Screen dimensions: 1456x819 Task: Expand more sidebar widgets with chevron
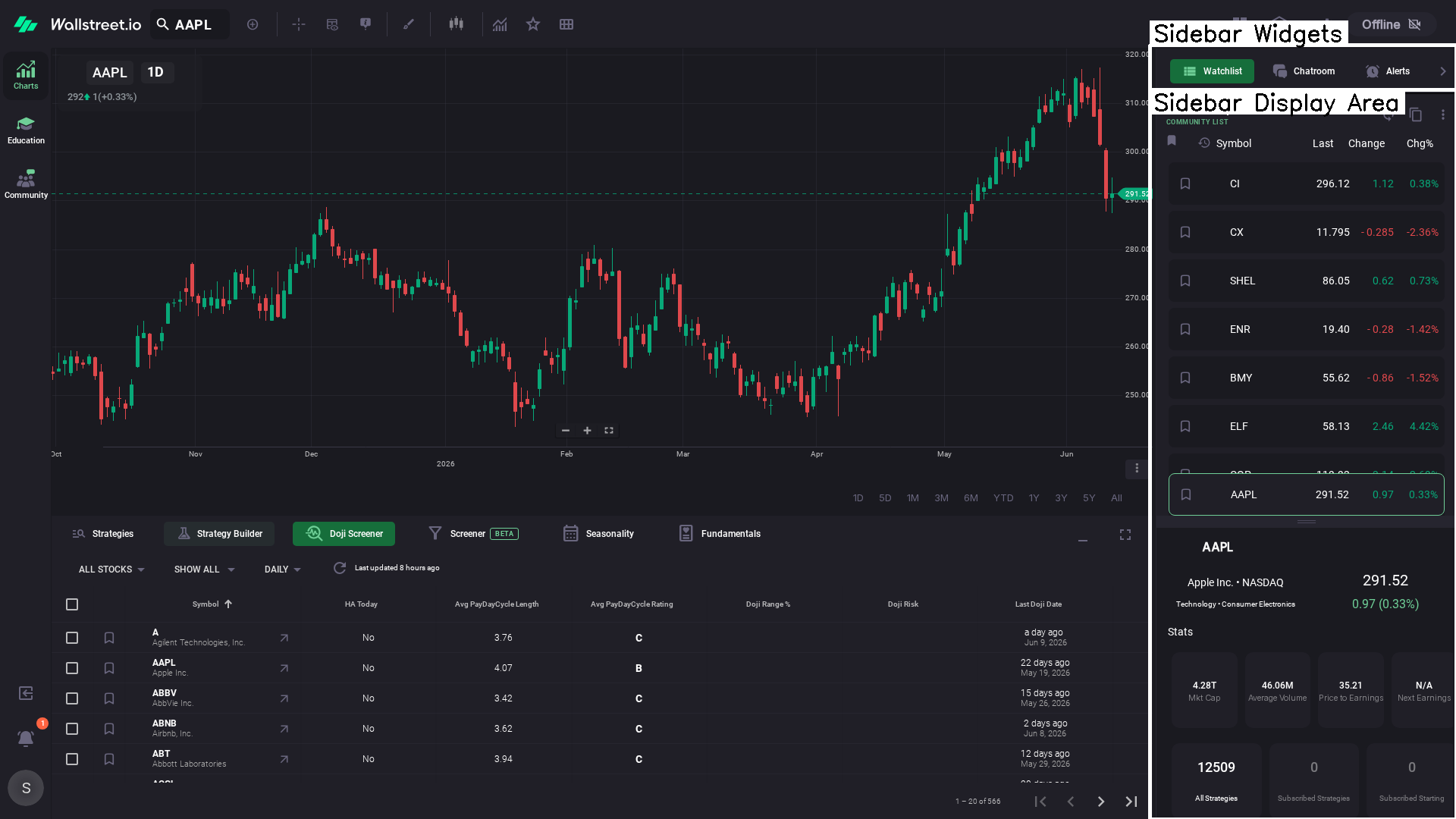(1443, 71)
